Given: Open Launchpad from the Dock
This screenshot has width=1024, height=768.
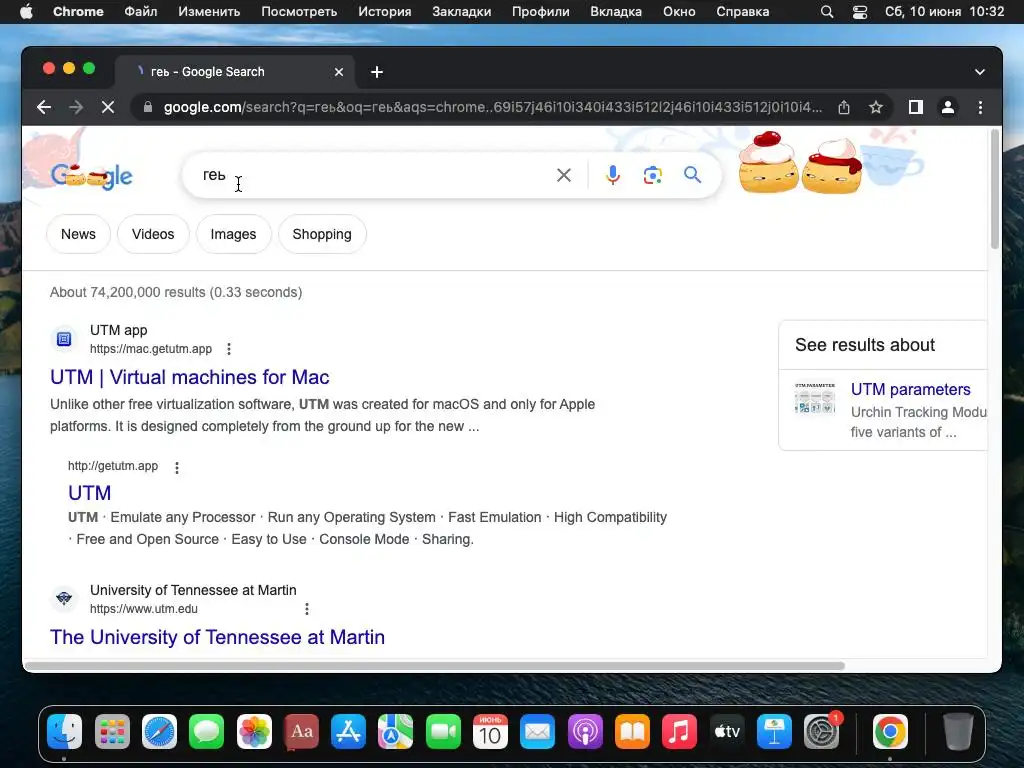Looking at the screenshot, I should click(112, 731).
